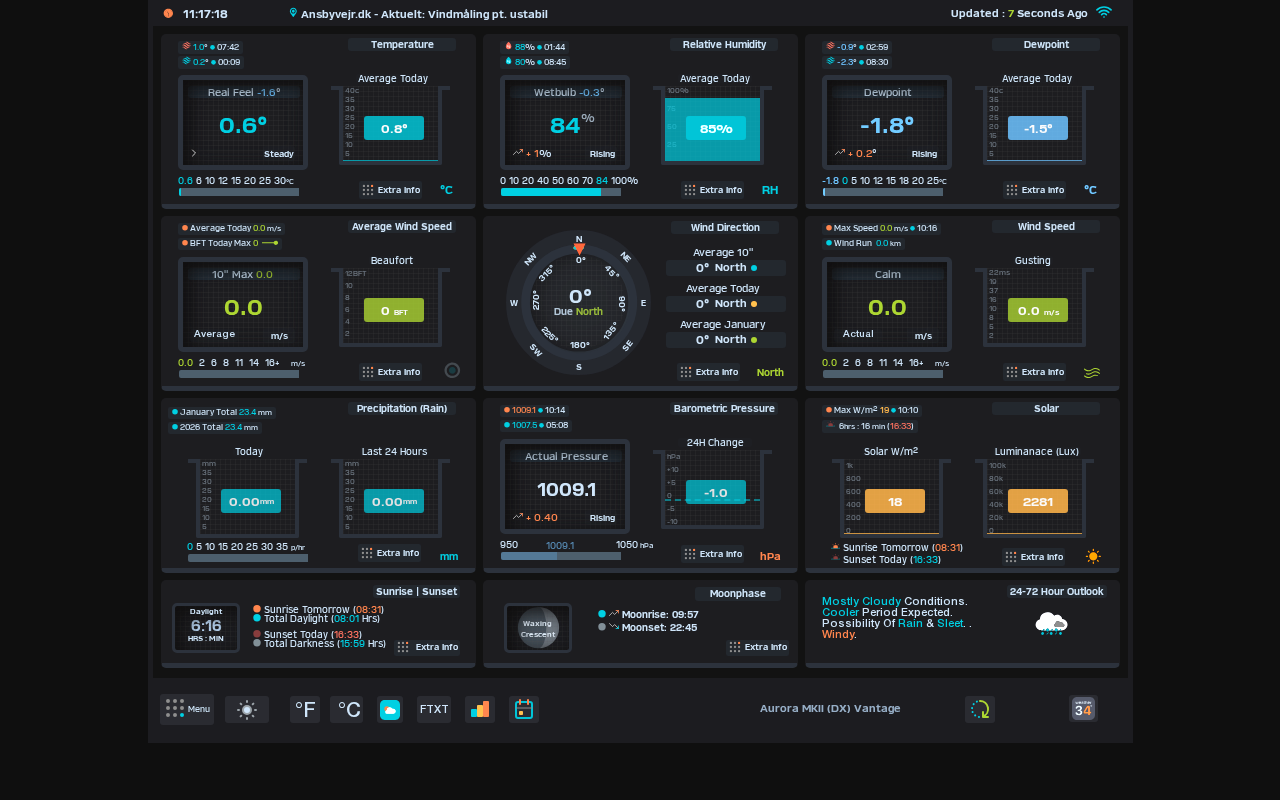Viewport: 1280px width, 800px height.
Task: Open the Menu button in bottom bar
Action: 187,709
